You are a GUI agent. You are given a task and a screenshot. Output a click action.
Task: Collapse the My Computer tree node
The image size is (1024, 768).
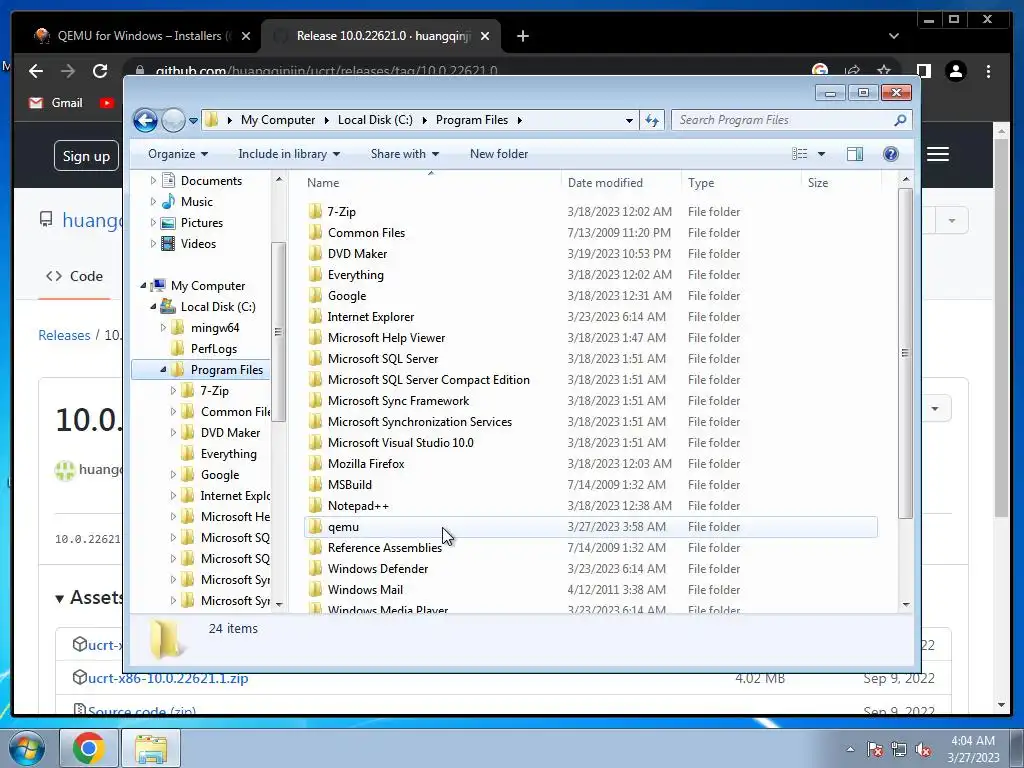[x=143, y=285]
